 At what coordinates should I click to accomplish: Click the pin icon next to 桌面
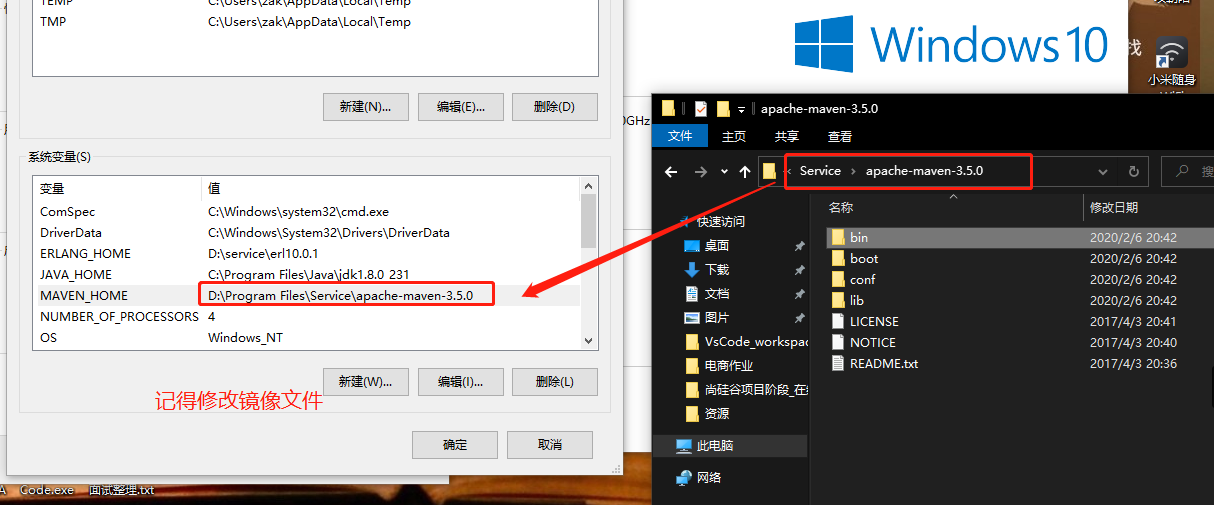pos(799,246)
